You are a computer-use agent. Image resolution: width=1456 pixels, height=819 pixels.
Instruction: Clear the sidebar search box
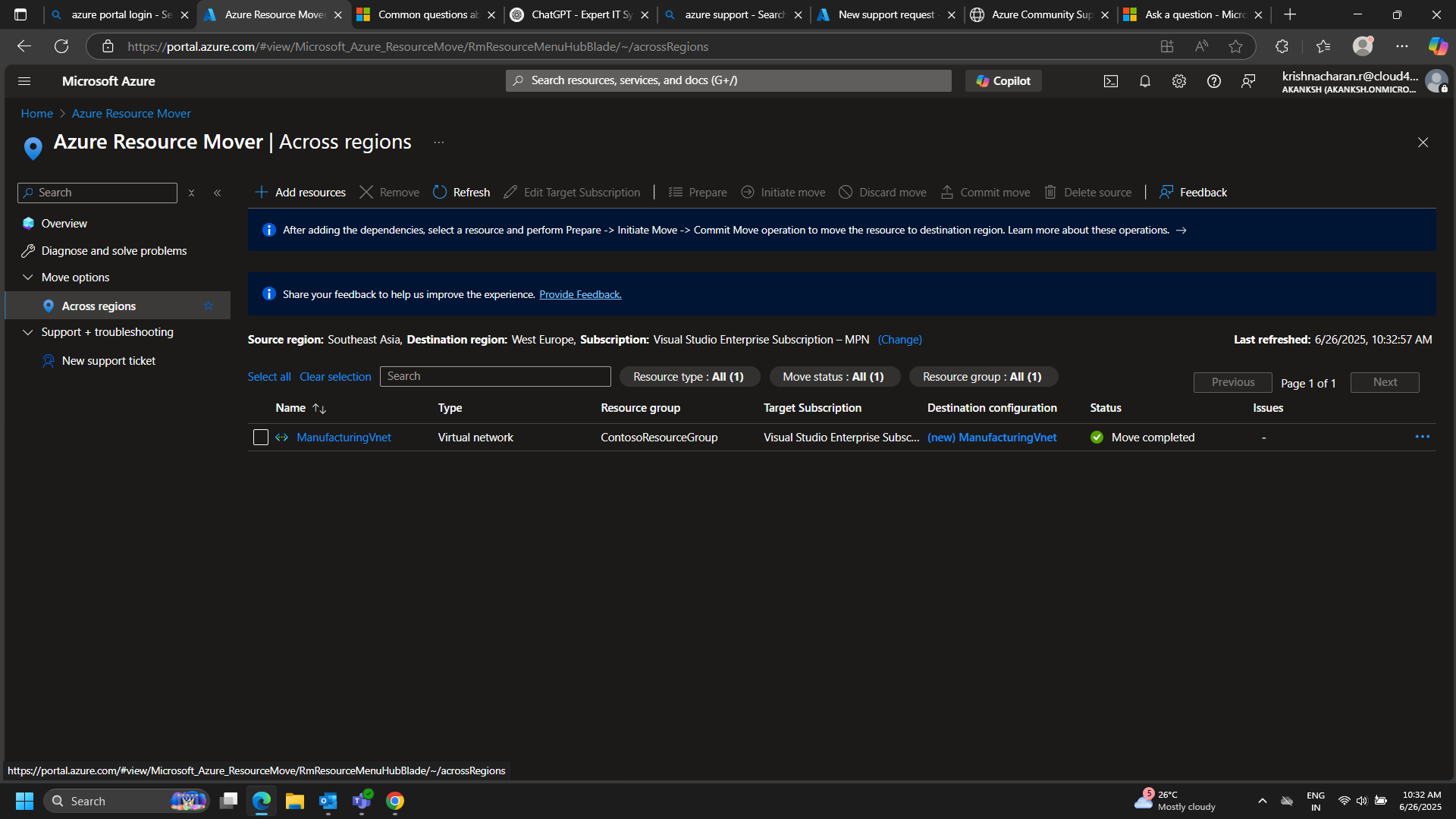191,193
